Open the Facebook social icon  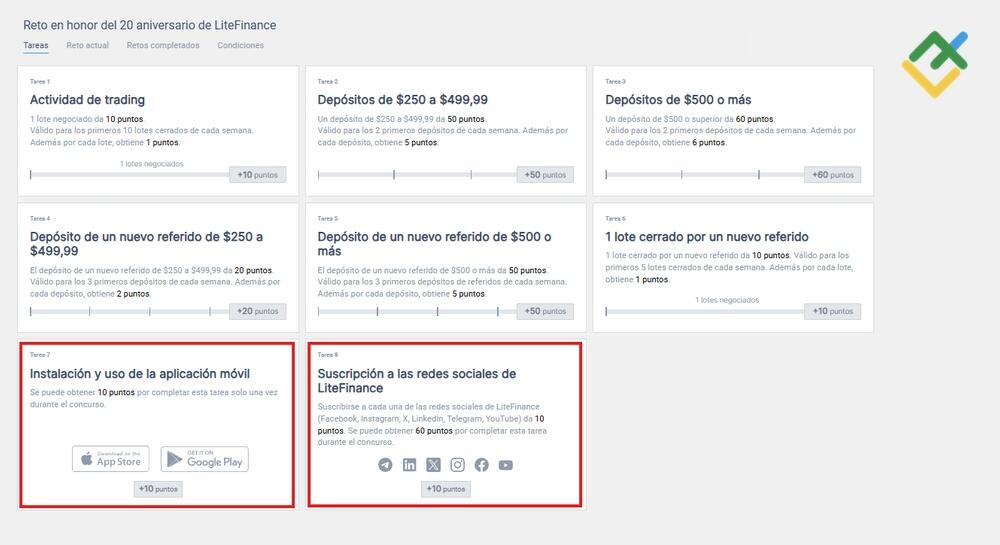(482, 465)
